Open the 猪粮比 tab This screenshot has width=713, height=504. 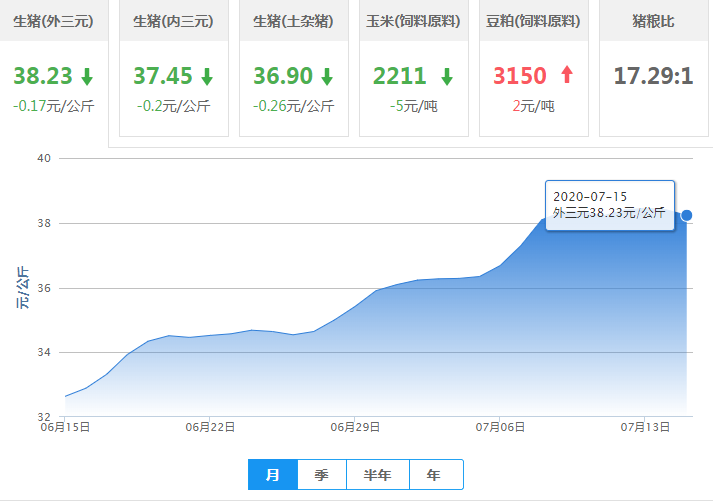[654, 21]
